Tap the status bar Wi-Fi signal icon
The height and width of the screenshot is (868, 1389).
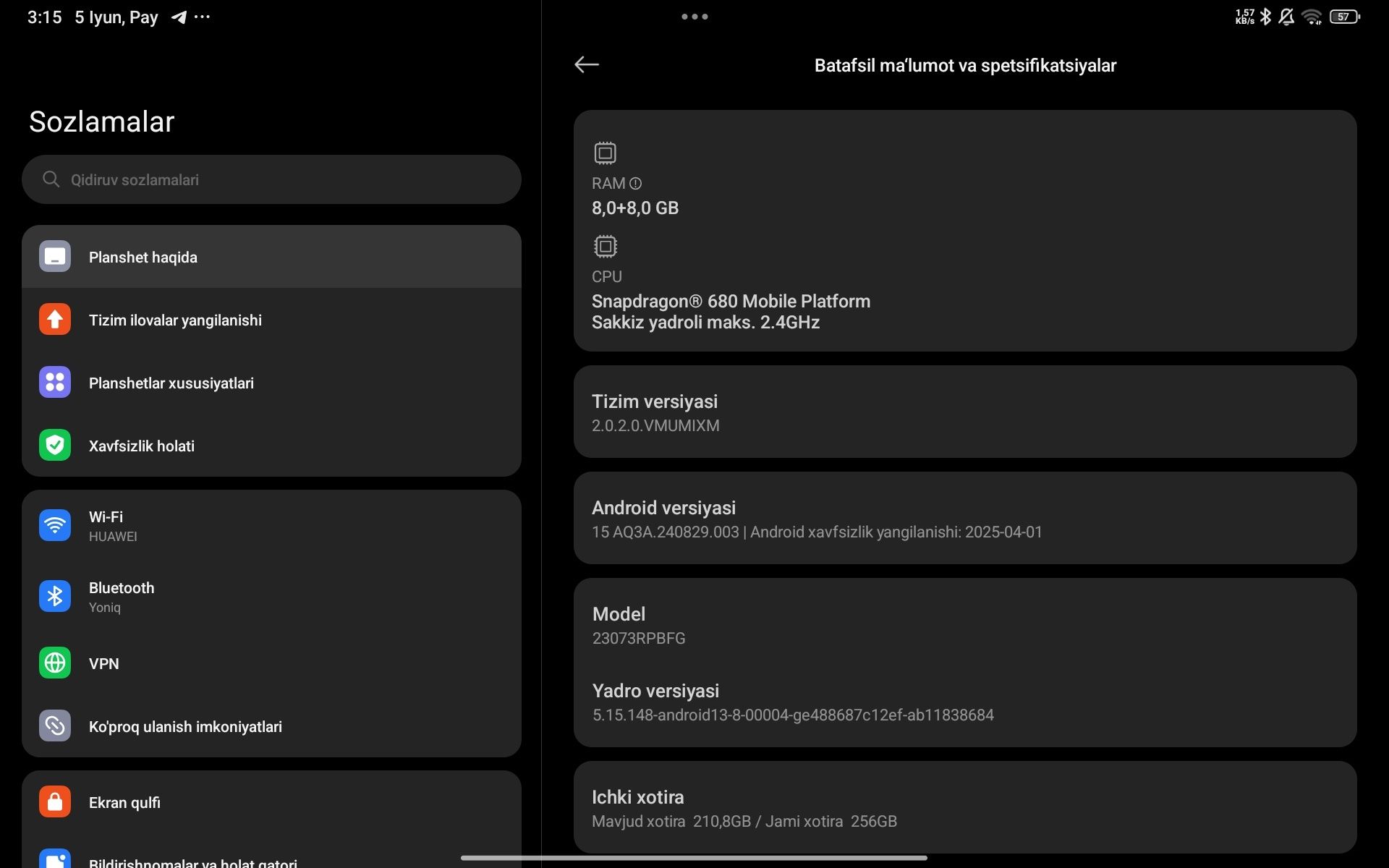tap(1312, 17)
